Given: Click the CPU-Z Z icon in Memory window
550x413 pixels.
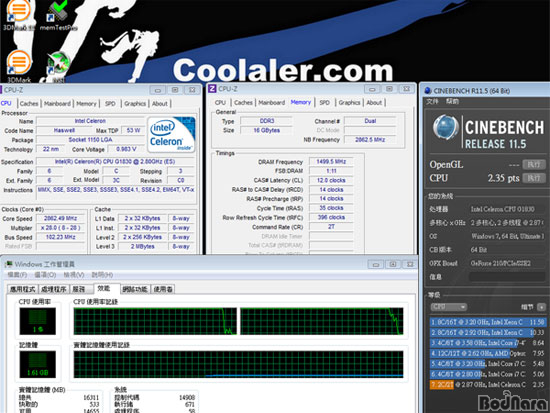Looking at the screenshot, I should pyautogui.click(x=212, y=89).
